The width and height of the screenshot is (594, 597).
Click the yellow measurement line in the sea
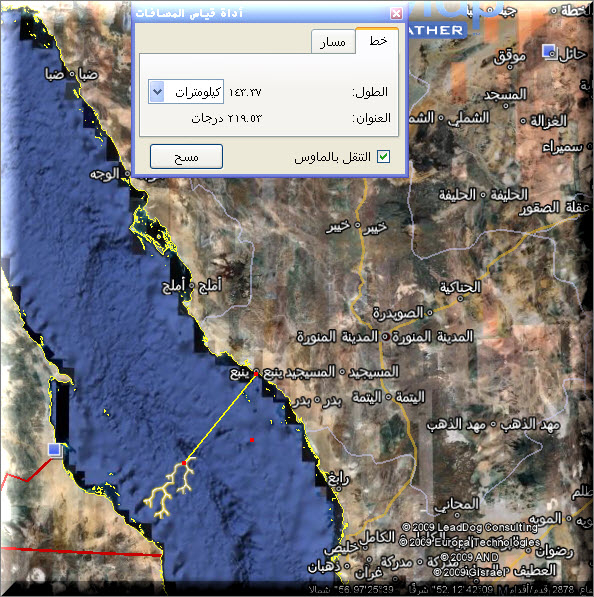[x=220, y=419]
